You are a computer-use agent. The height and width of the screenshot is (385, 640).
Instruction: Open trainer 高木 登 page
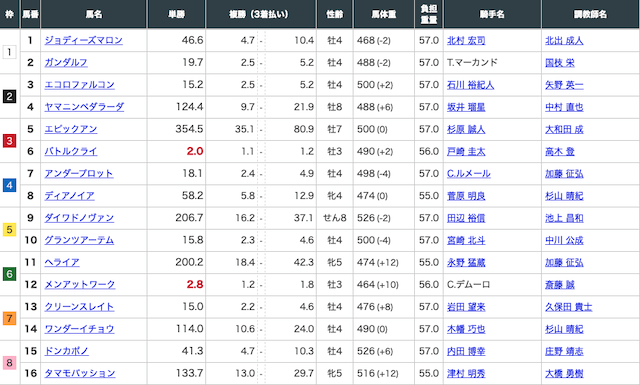pyautogui.click(x=560, y=151)
